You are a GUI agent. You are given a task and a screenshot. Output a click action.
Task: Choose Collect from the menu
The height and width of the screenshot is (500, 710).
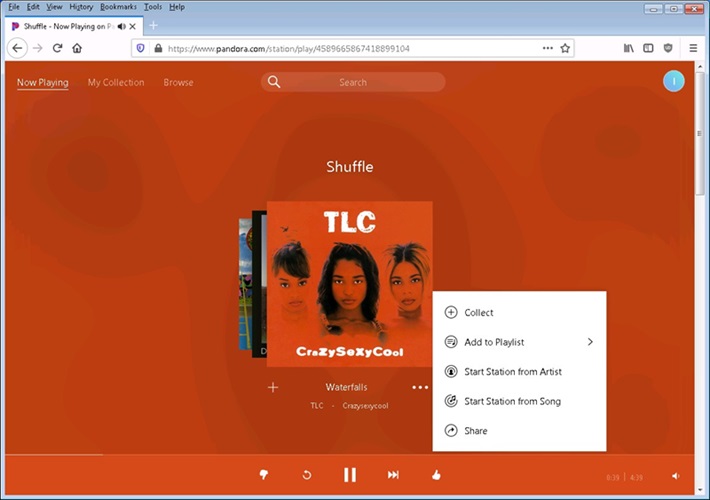[519, 312]
